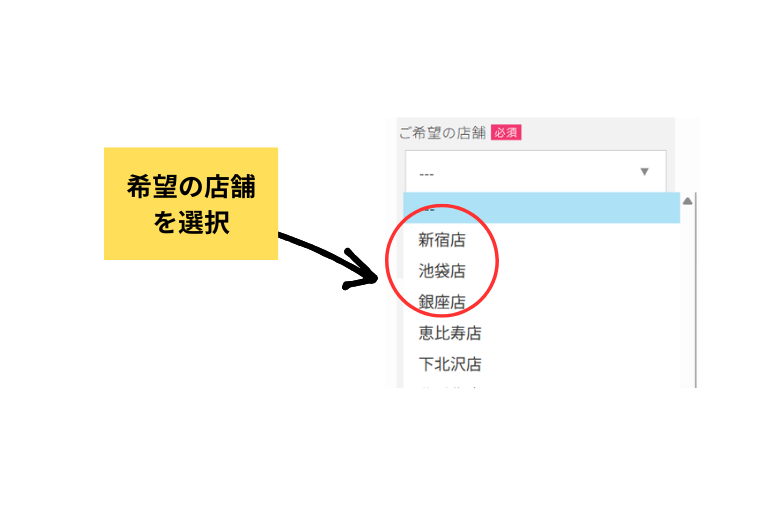Click the dropdown list vertical scrollbar track

688,297
